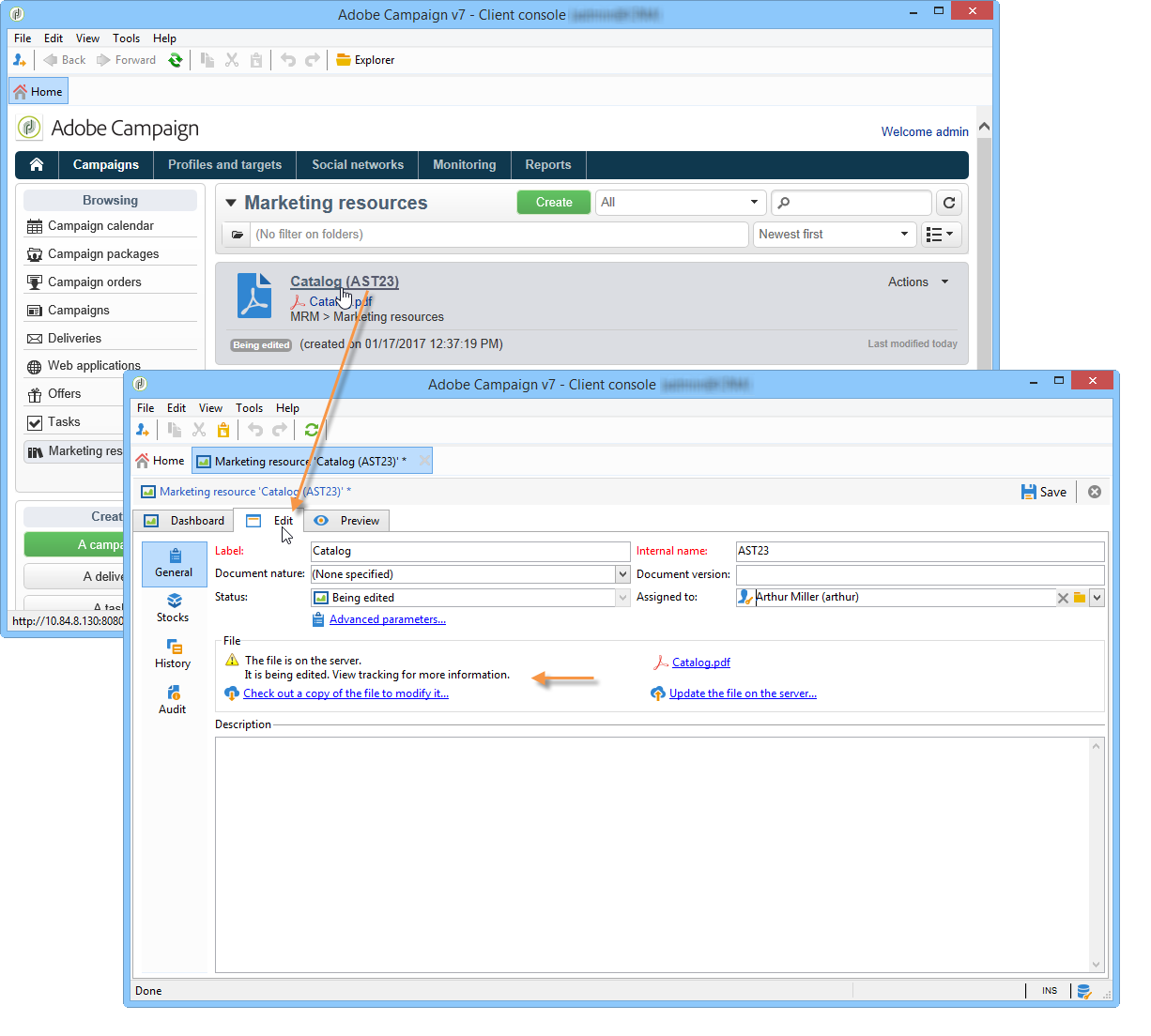Click the paste icon in the front window toolbar

tap(223, 430)
